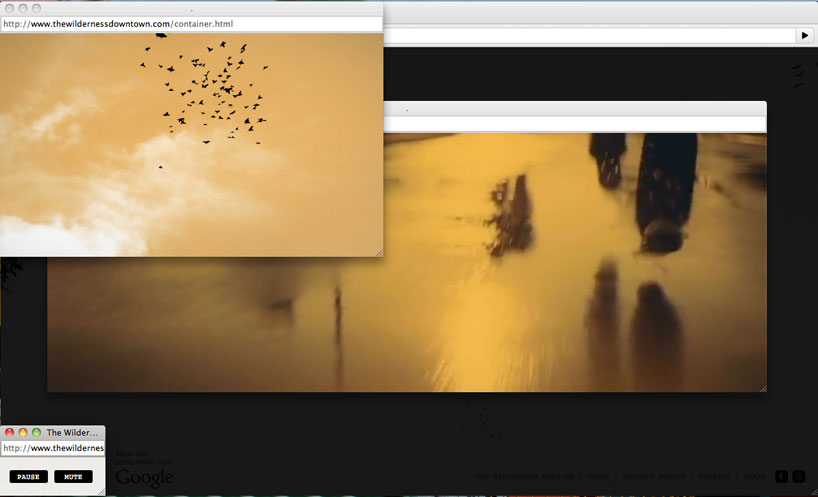The image size is (818, 497).
Task: Share on Twitter via footer icon
Action: pyautogui.click(x=798, y=477)
